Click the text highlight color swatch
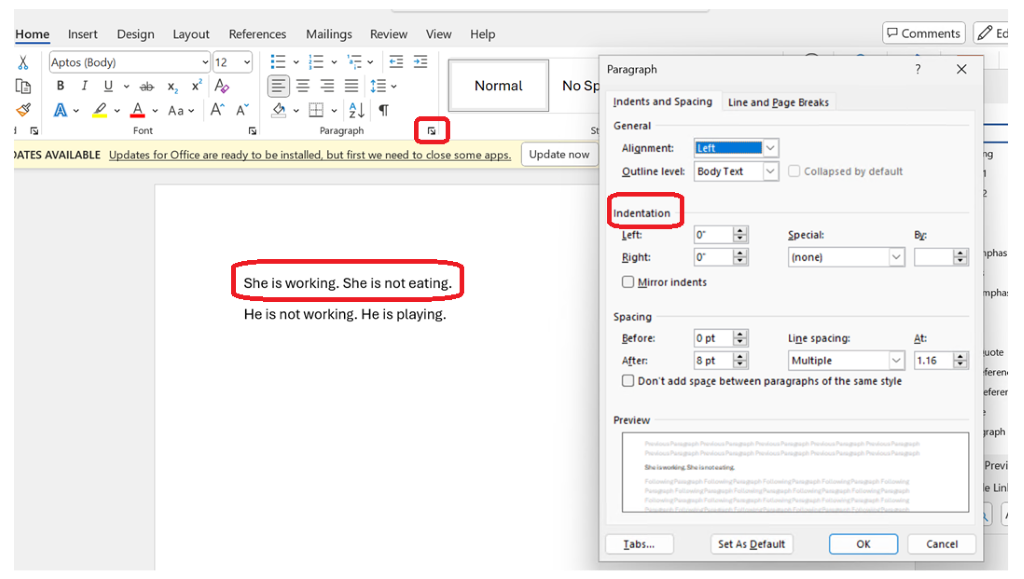The height and width of the screenshot is (579, 1024). 98,111
